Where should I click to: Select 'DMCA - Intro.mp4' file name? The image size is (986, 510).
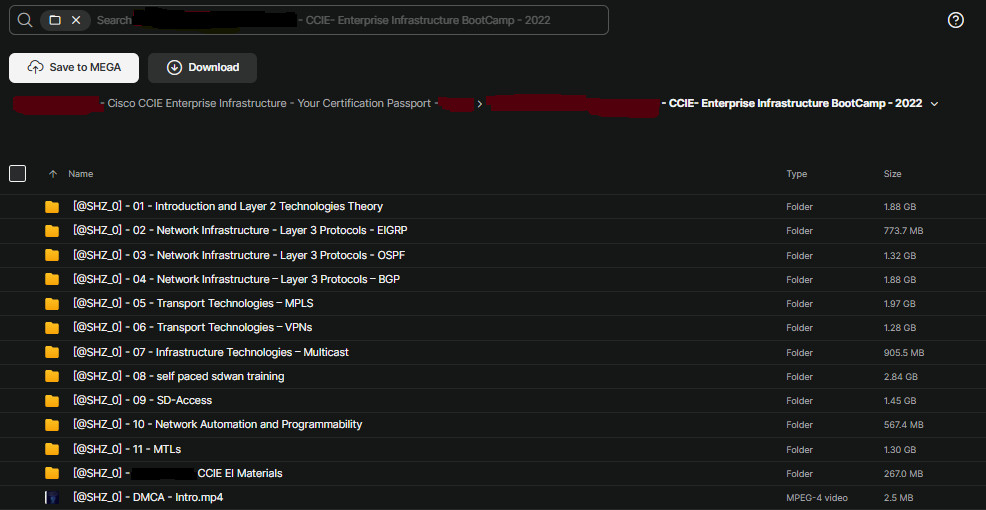coord(148,497)
